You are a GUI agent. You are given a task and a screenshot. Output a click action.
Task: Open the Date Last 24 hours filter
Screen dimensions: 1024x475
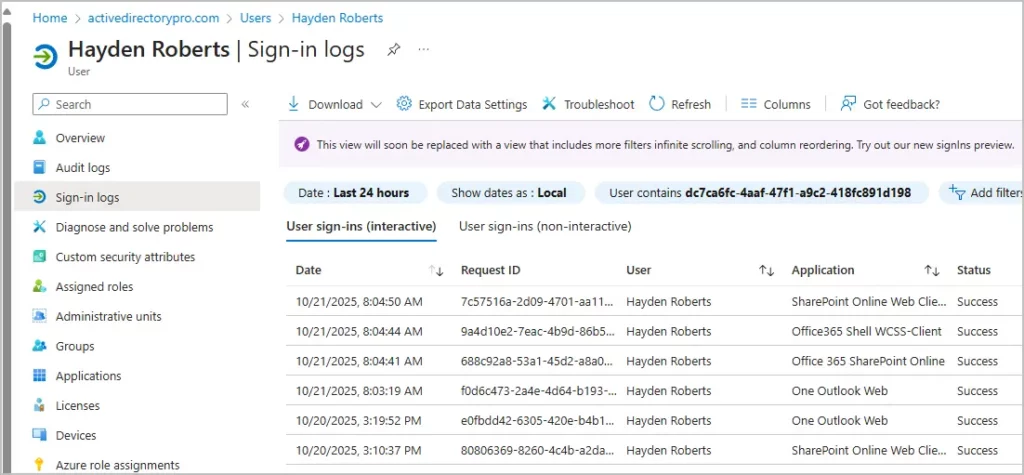[355, 193]
